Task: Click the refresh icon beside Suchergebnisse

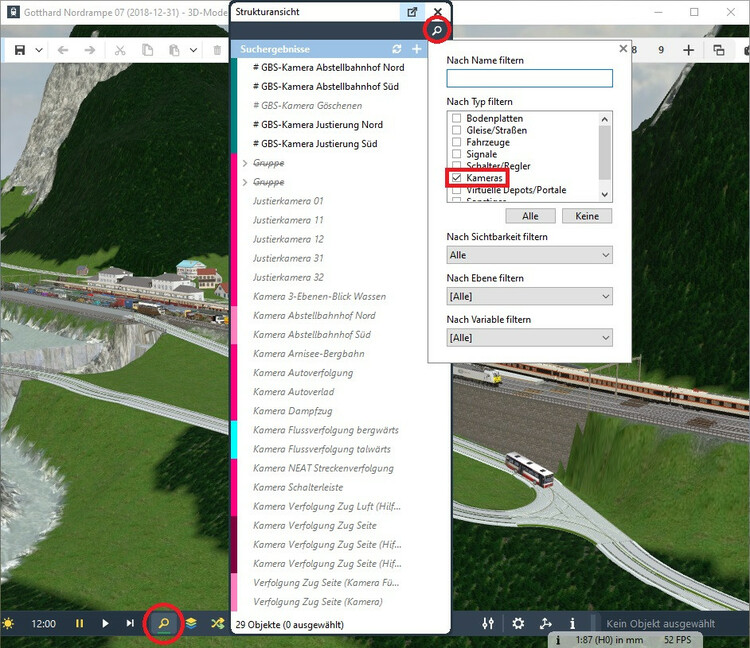Action: [397, 49]
